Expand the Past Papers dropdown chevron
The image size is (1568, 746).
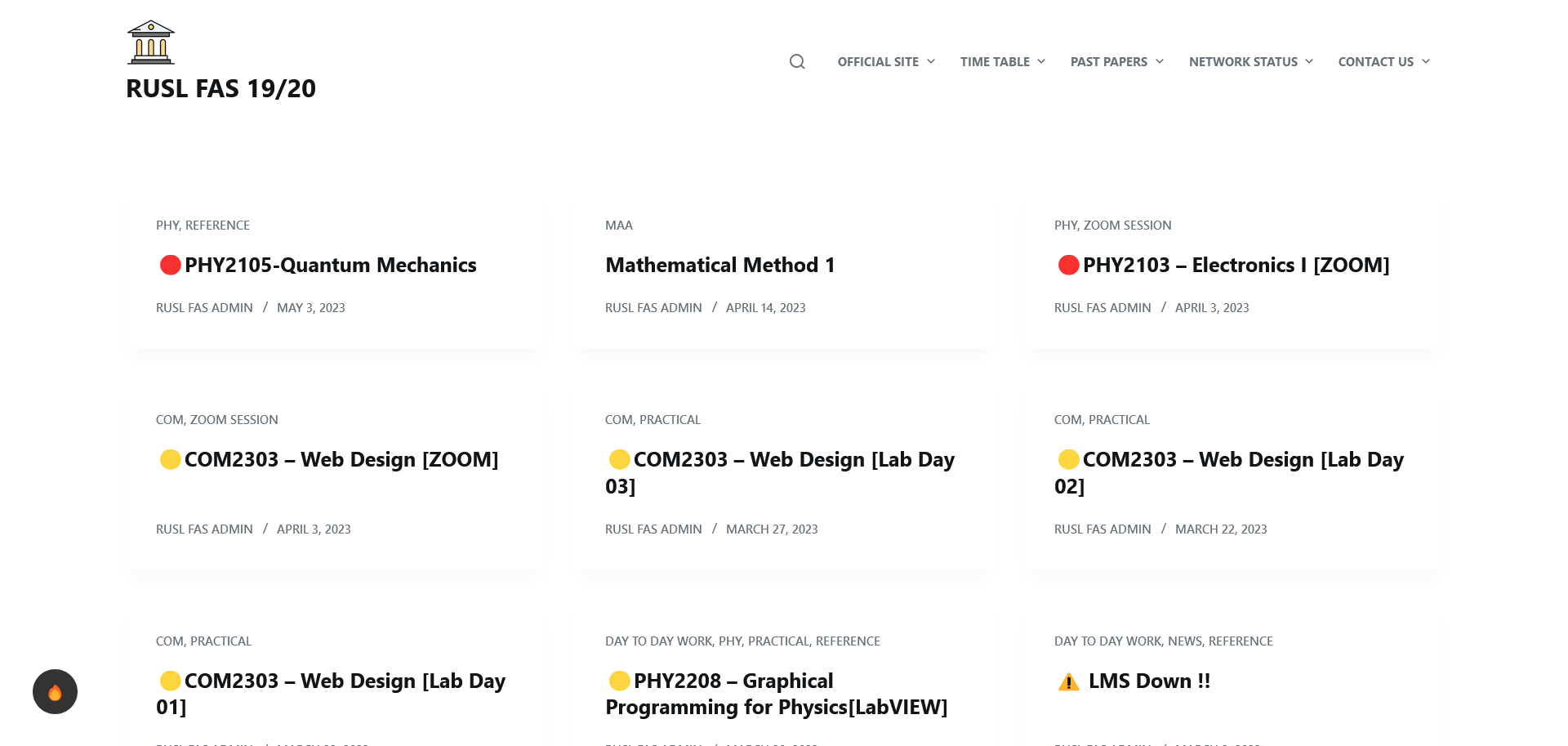pyautogui.click(x=1160, y=61)
